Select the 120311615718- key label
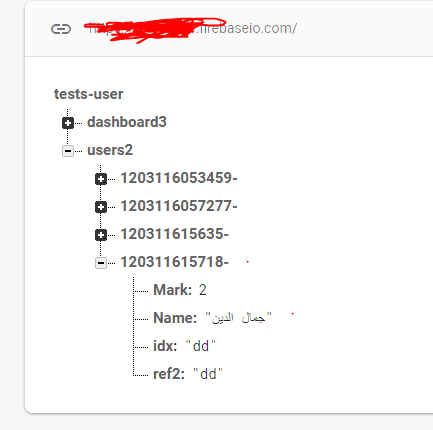This screenshot has width=433, height=430. point(174,262)
